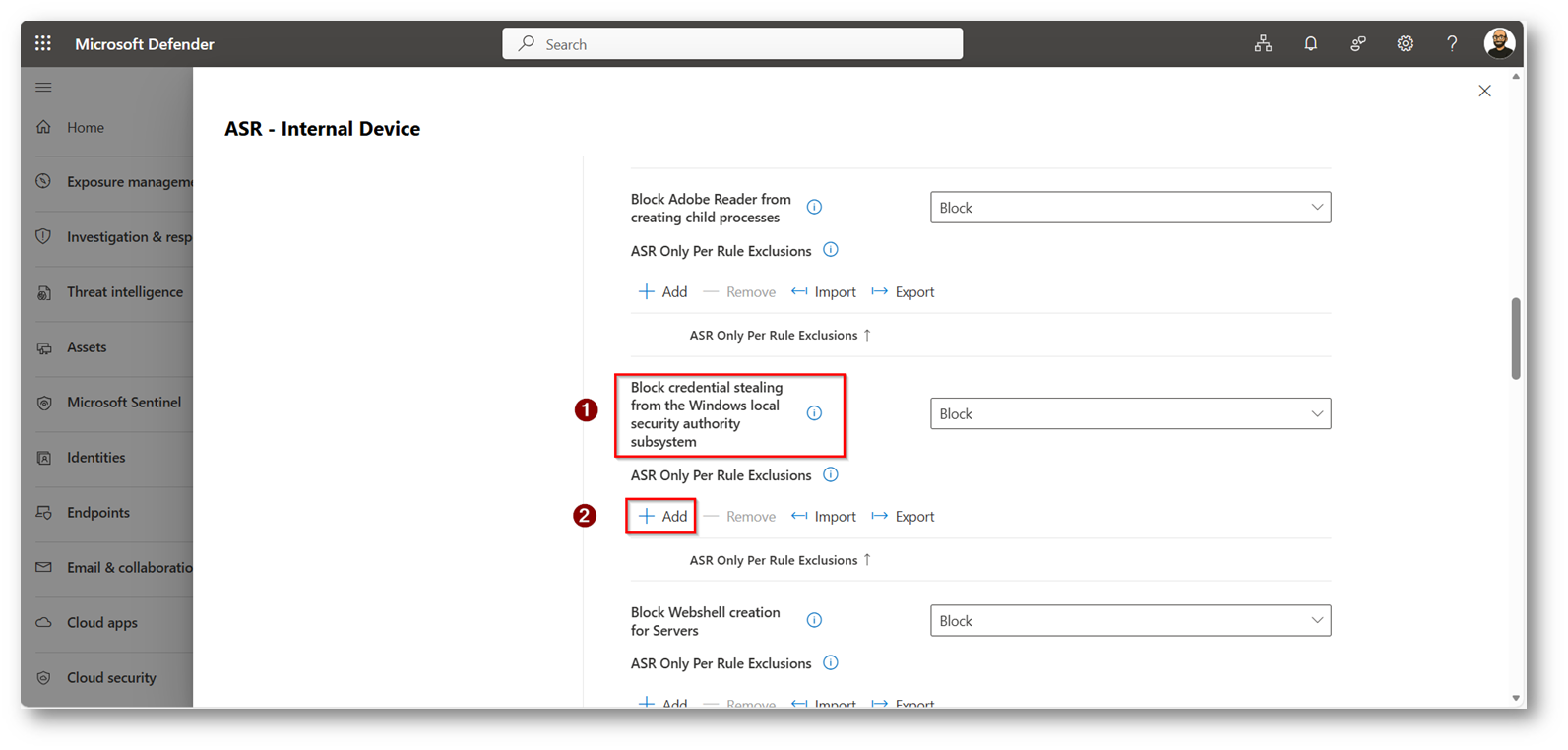1568x750 pixels.
Task: Open the Adobe Reader rule Block dropdown
Action: pyautogui.click(x=1130, y=208)
